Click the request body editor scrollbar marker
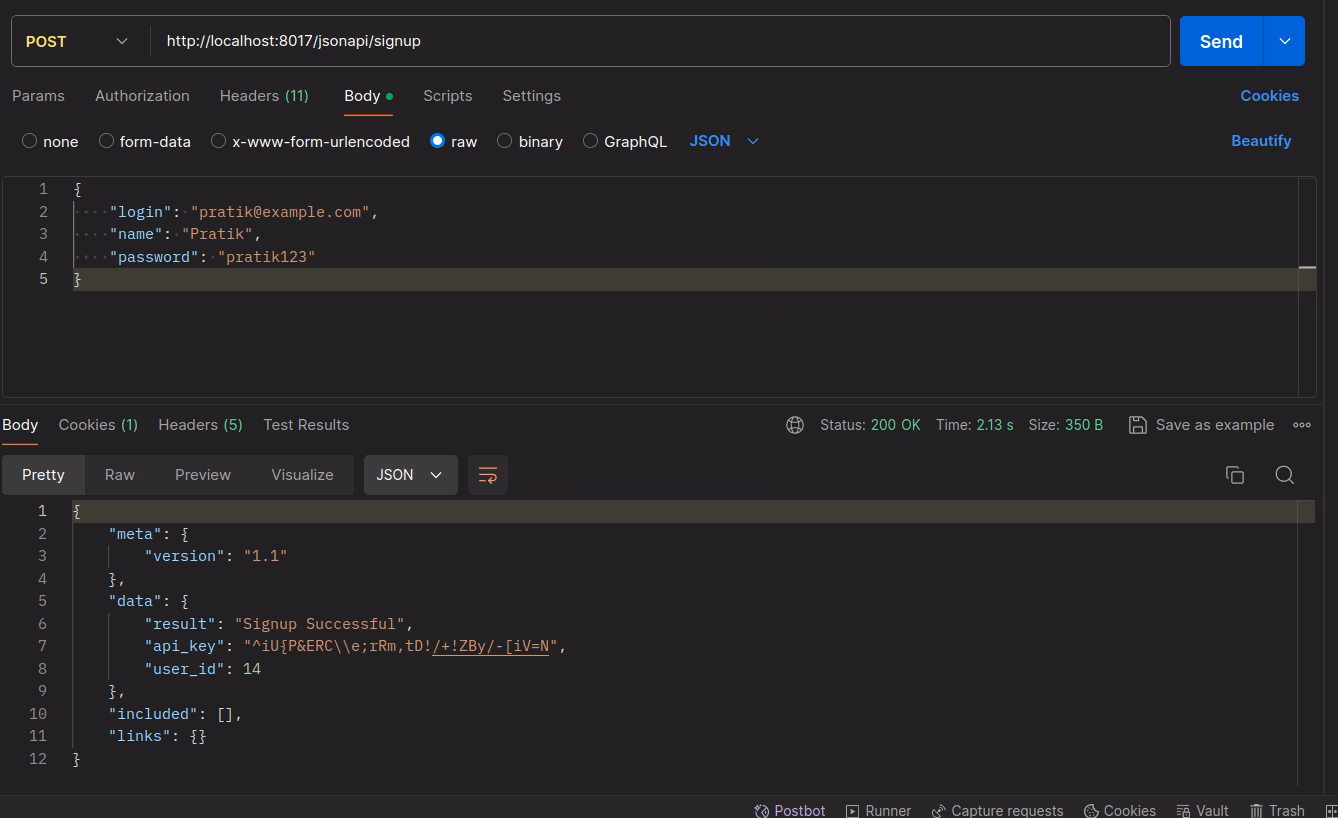Viewport: 1338px width, 818px height. 1307,267
